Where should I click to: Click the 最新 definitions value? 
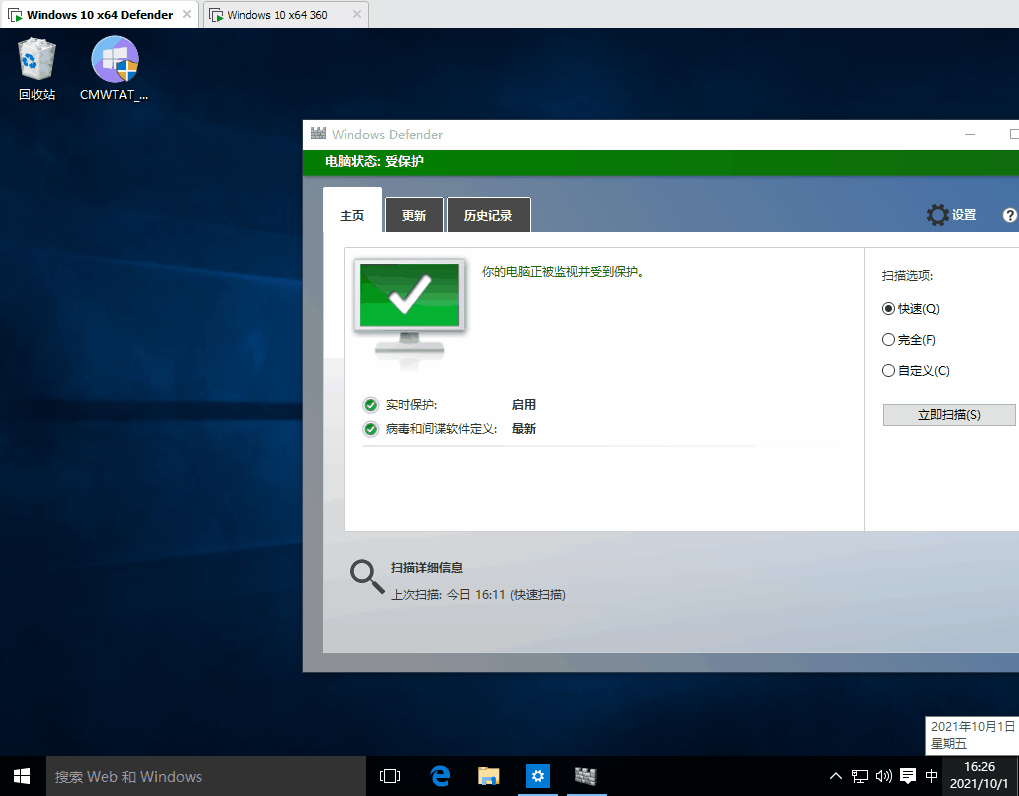point(524,429)
